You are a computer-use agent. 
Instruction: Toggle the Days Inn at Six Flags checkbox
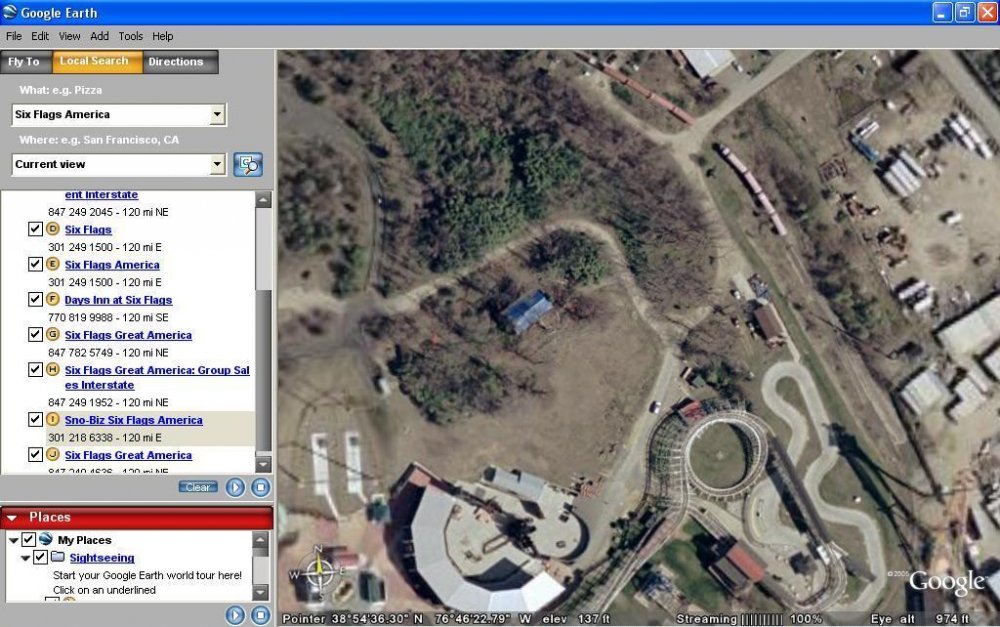(36, 300)
